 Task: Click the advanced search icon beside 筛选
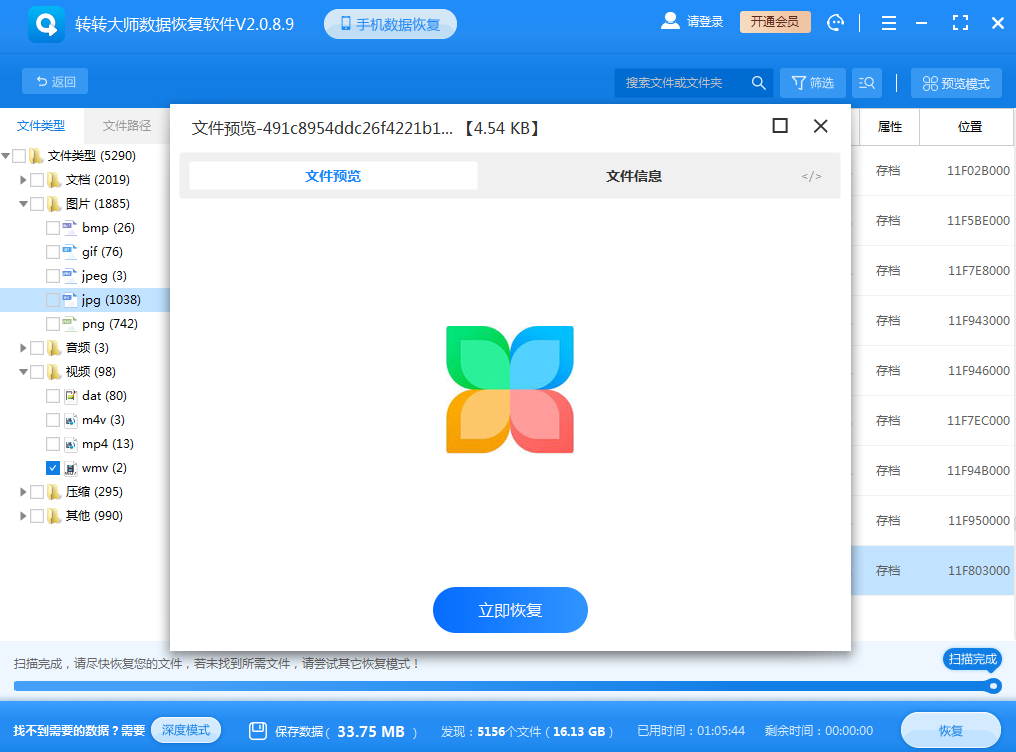coord(866,83)
